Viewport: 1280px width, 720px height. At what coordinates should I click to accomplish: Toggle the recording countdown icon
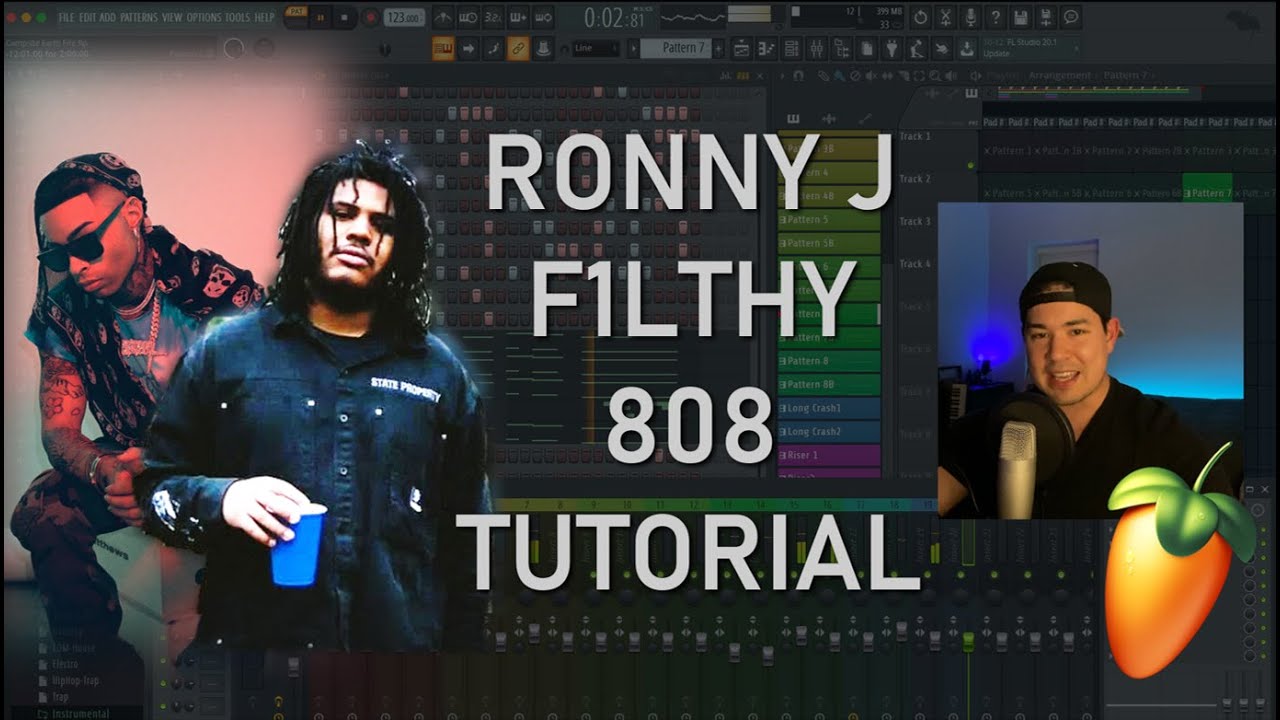point(493,17)
